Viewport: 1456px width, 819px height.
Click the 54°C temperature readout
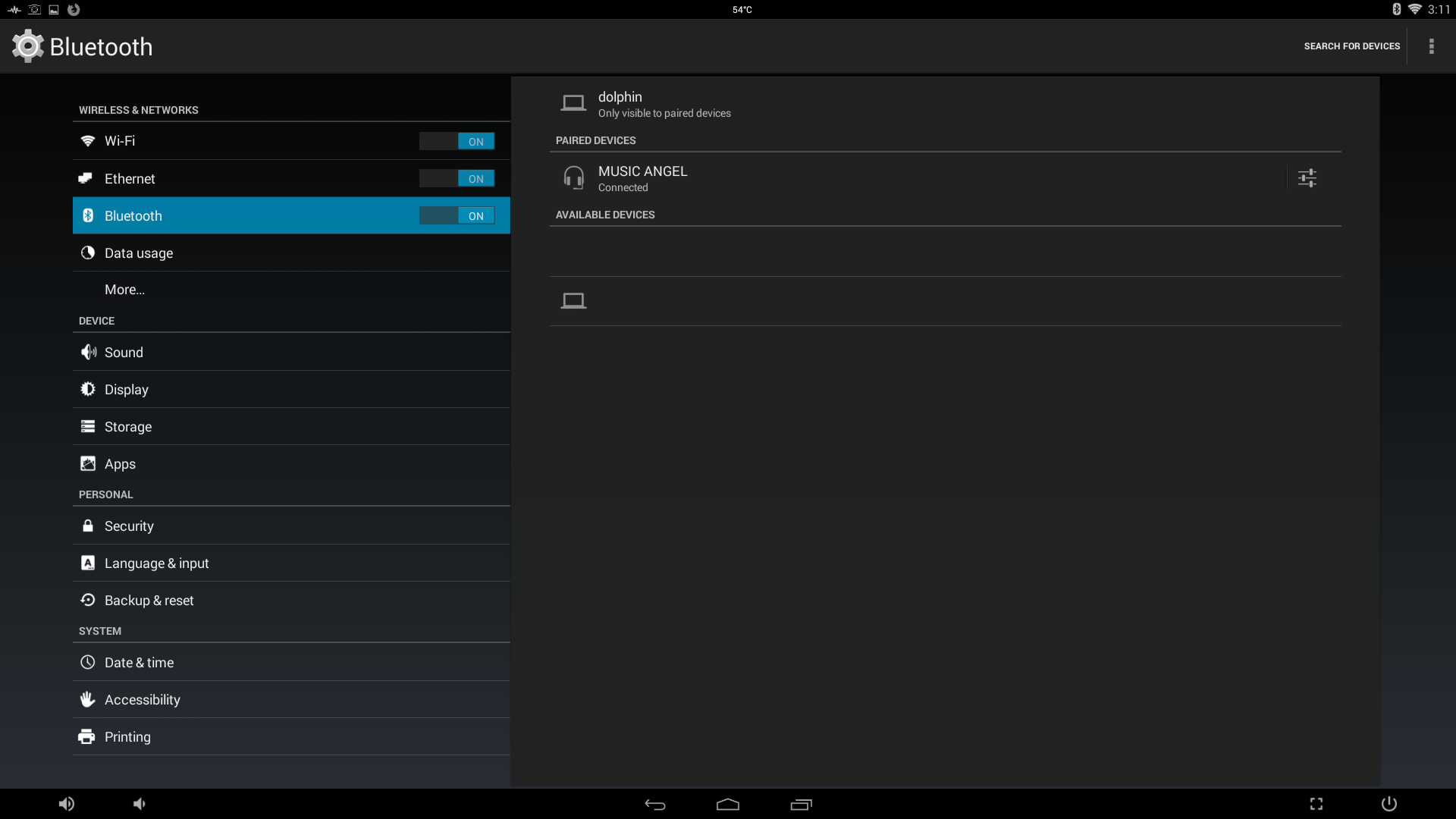pyautogui.click(x=742, y=10)
